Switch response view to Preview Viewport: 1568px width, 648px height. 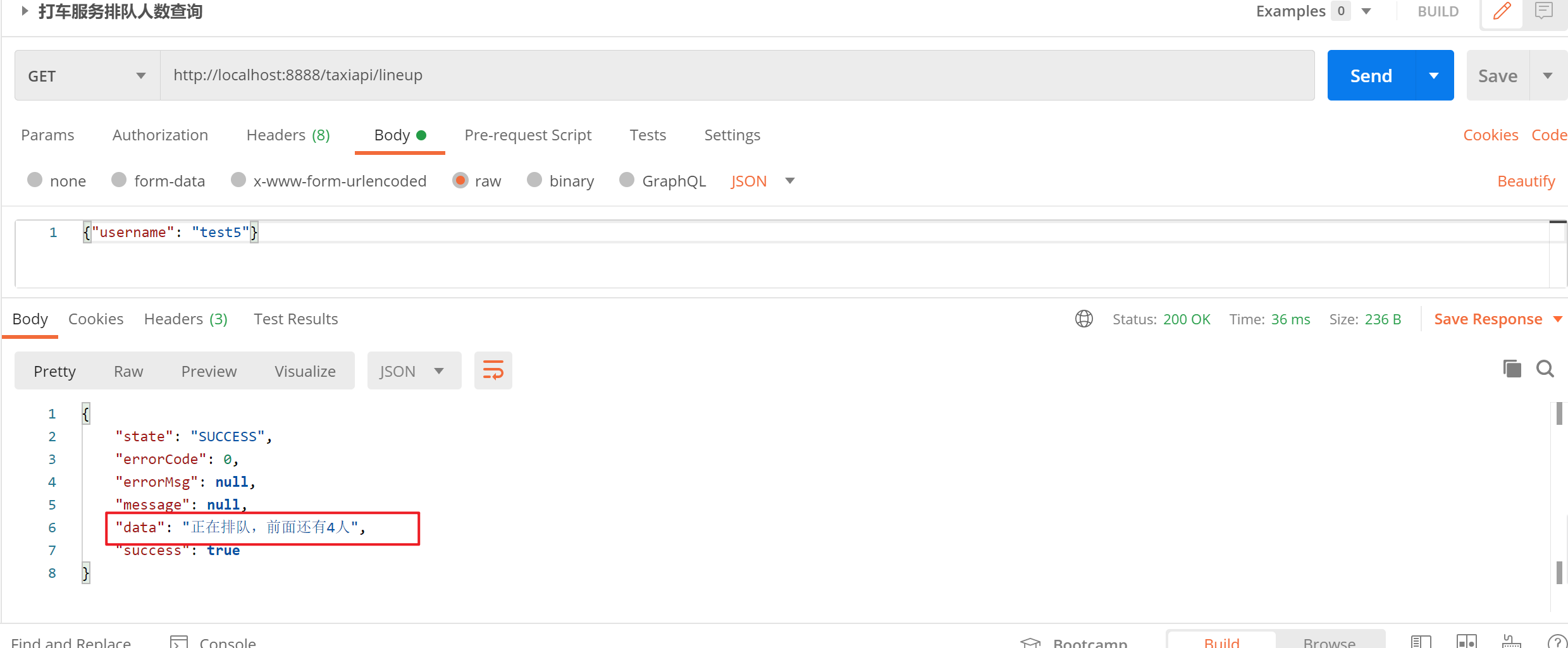tap(209, 371)
